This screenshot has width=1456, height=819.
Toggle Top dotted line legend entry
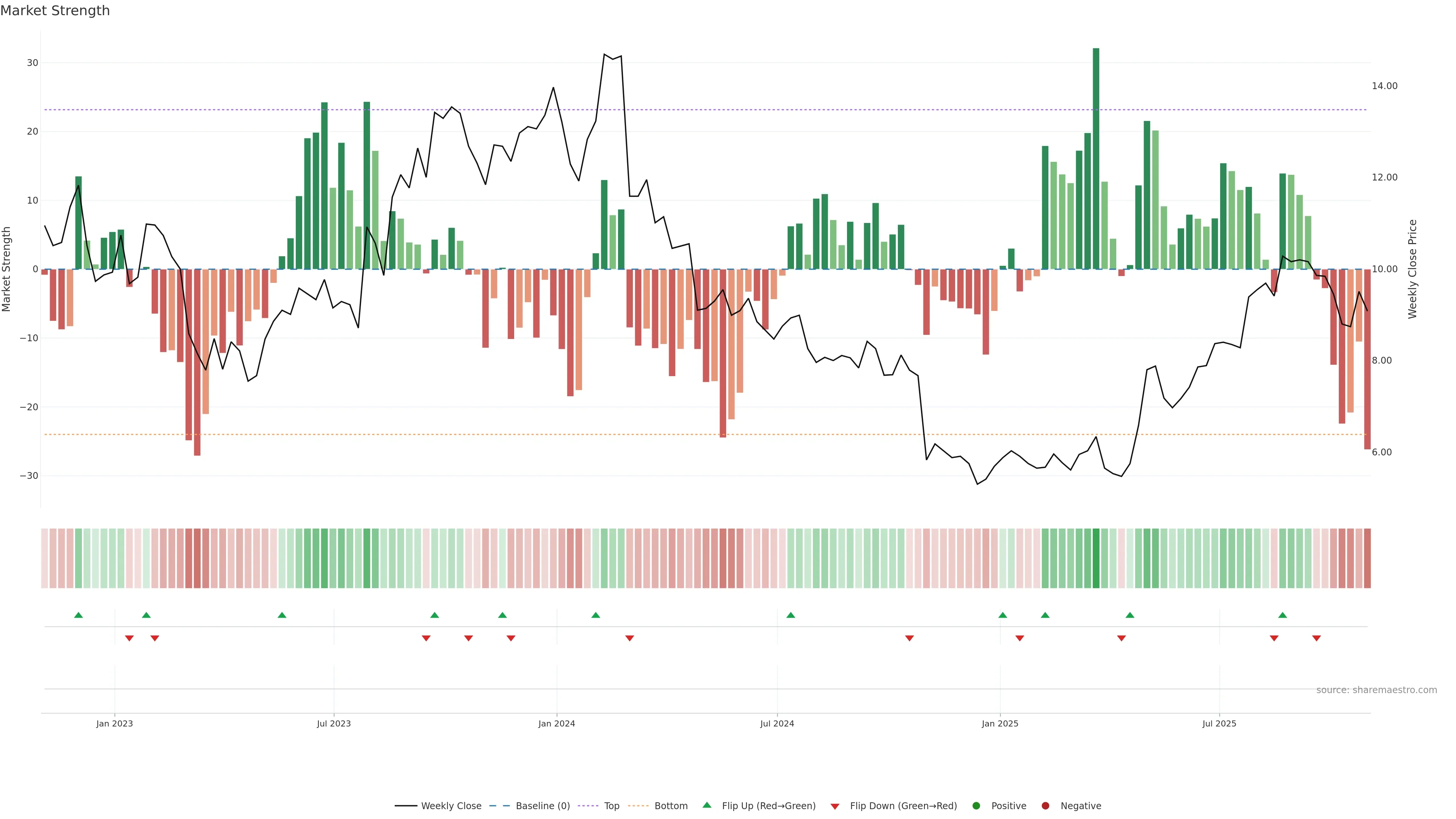point(611,806)
